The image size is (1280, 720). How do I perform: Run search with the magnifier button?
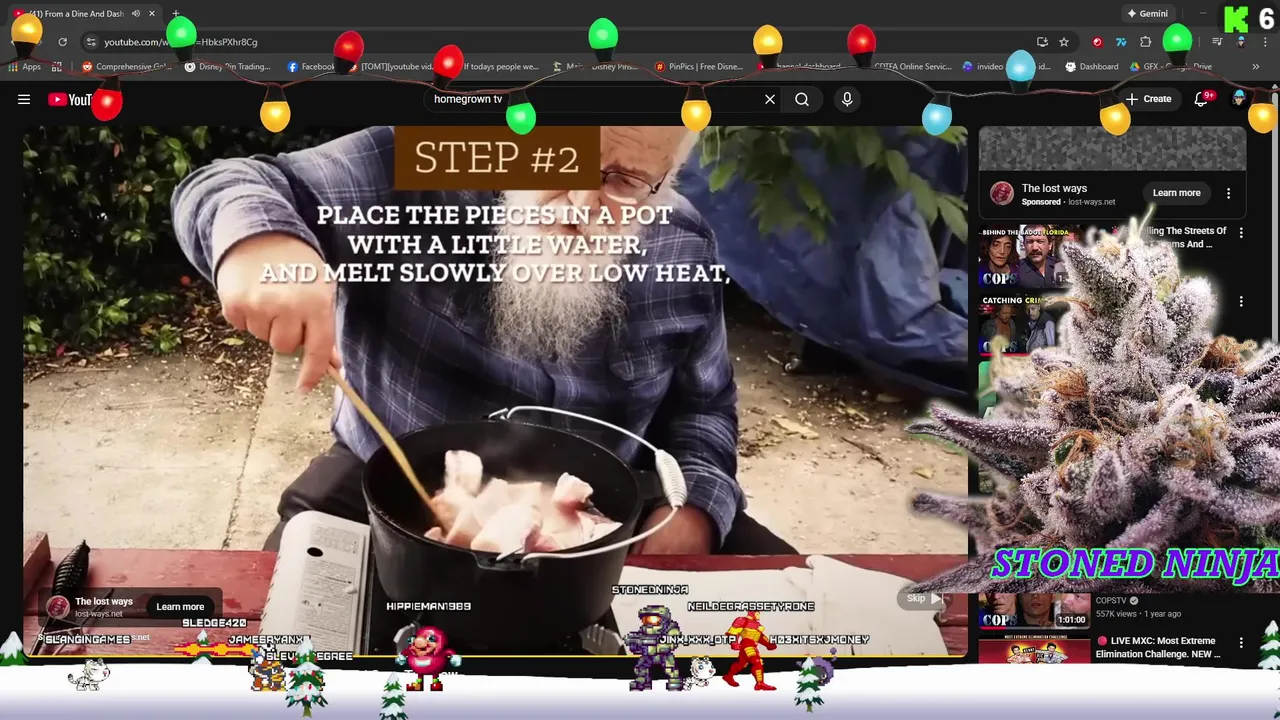pos(802,99)
